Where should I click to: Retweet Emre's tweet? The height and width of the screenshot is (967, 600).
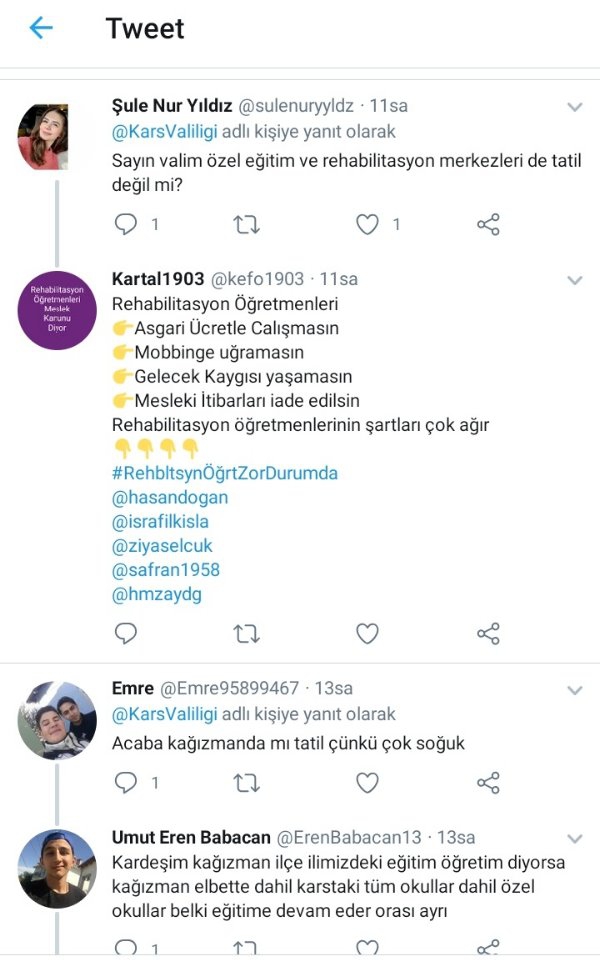click(x=246, y=783)
